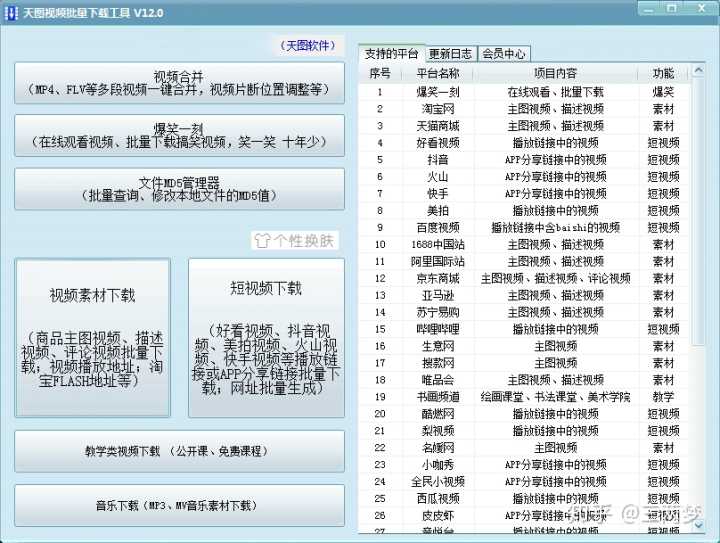Click the app icon in the title bar
Screen dimensions: 720x543
[11, 11]
